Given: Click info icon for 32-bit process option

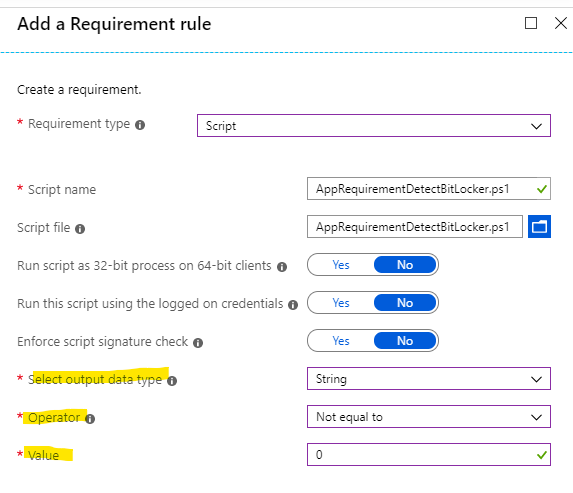Looking at the screenshot, I should tap(282, 267).
